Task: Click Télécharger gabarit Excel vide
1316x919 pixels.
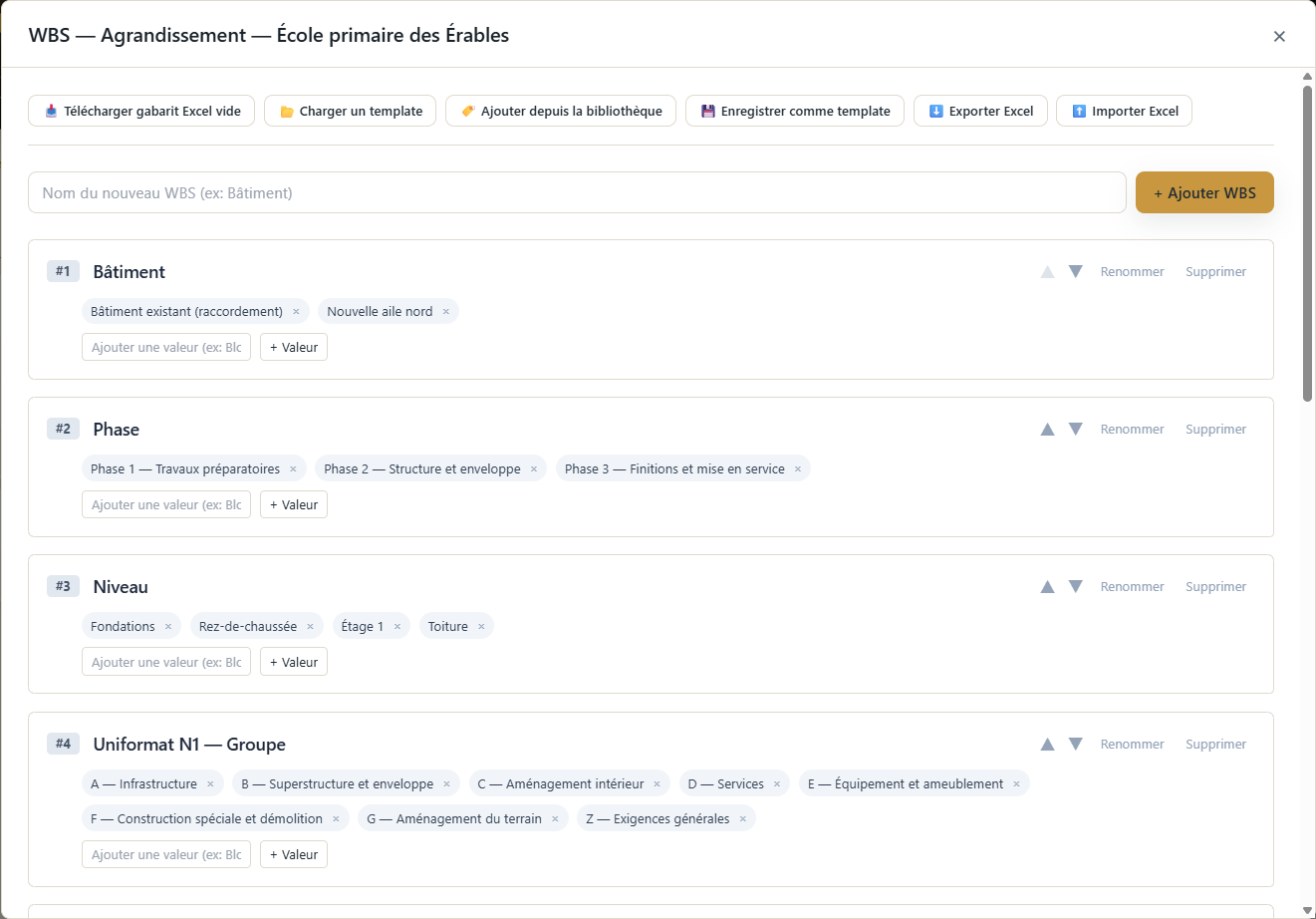Action: point(142,111)
